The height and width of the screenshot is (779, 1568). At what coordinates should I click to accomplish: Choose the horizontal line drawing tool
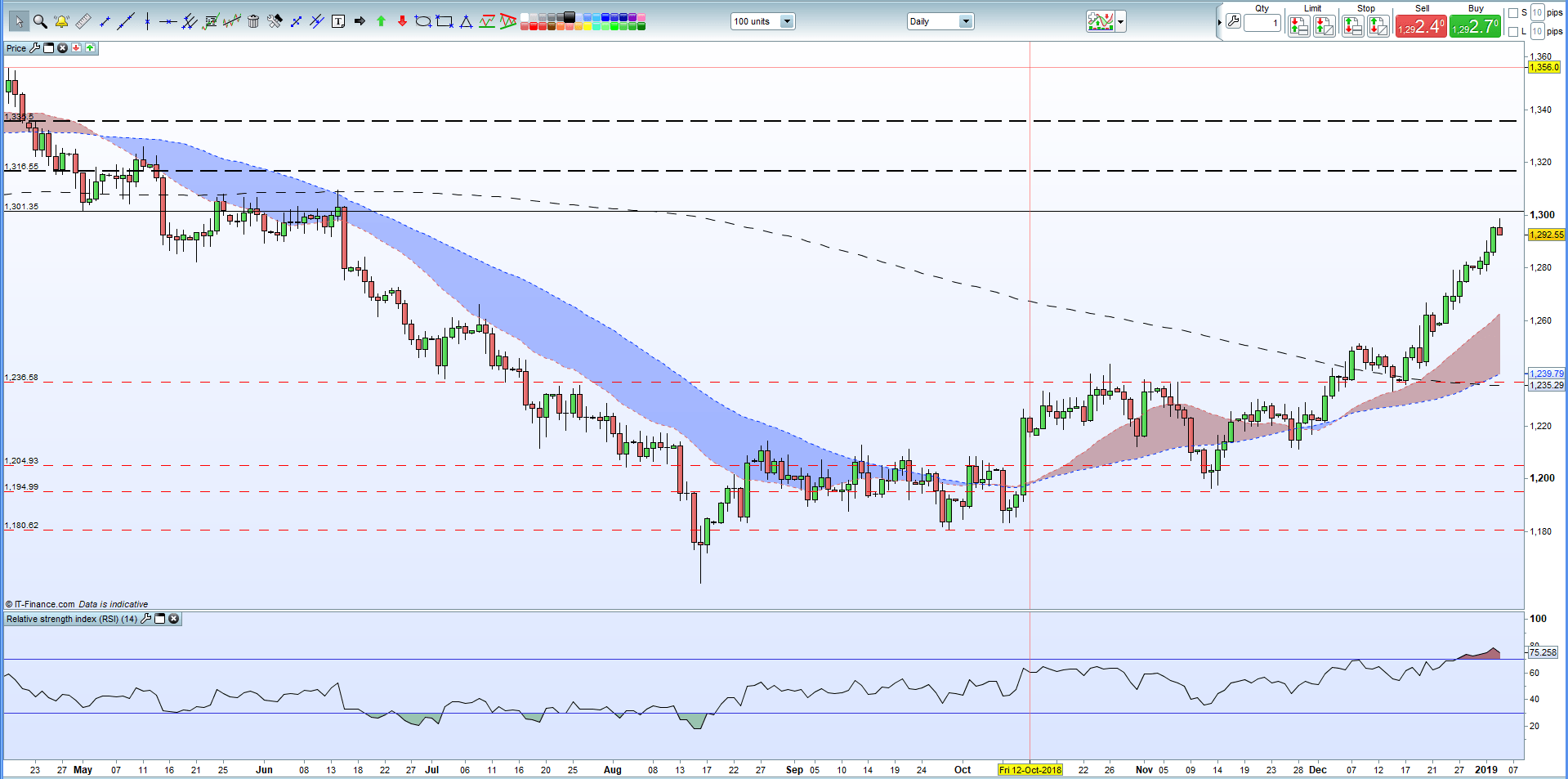[168, 21]
